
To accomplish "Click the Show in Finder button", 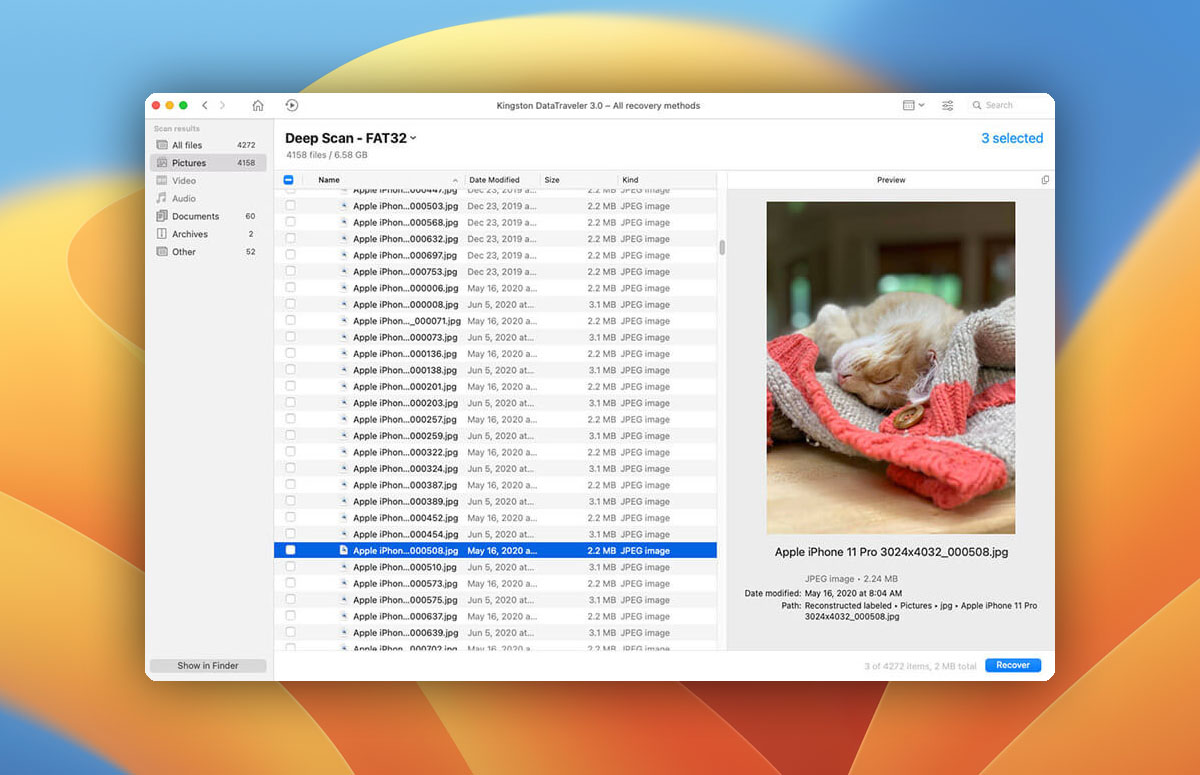I will click(208, 665).
